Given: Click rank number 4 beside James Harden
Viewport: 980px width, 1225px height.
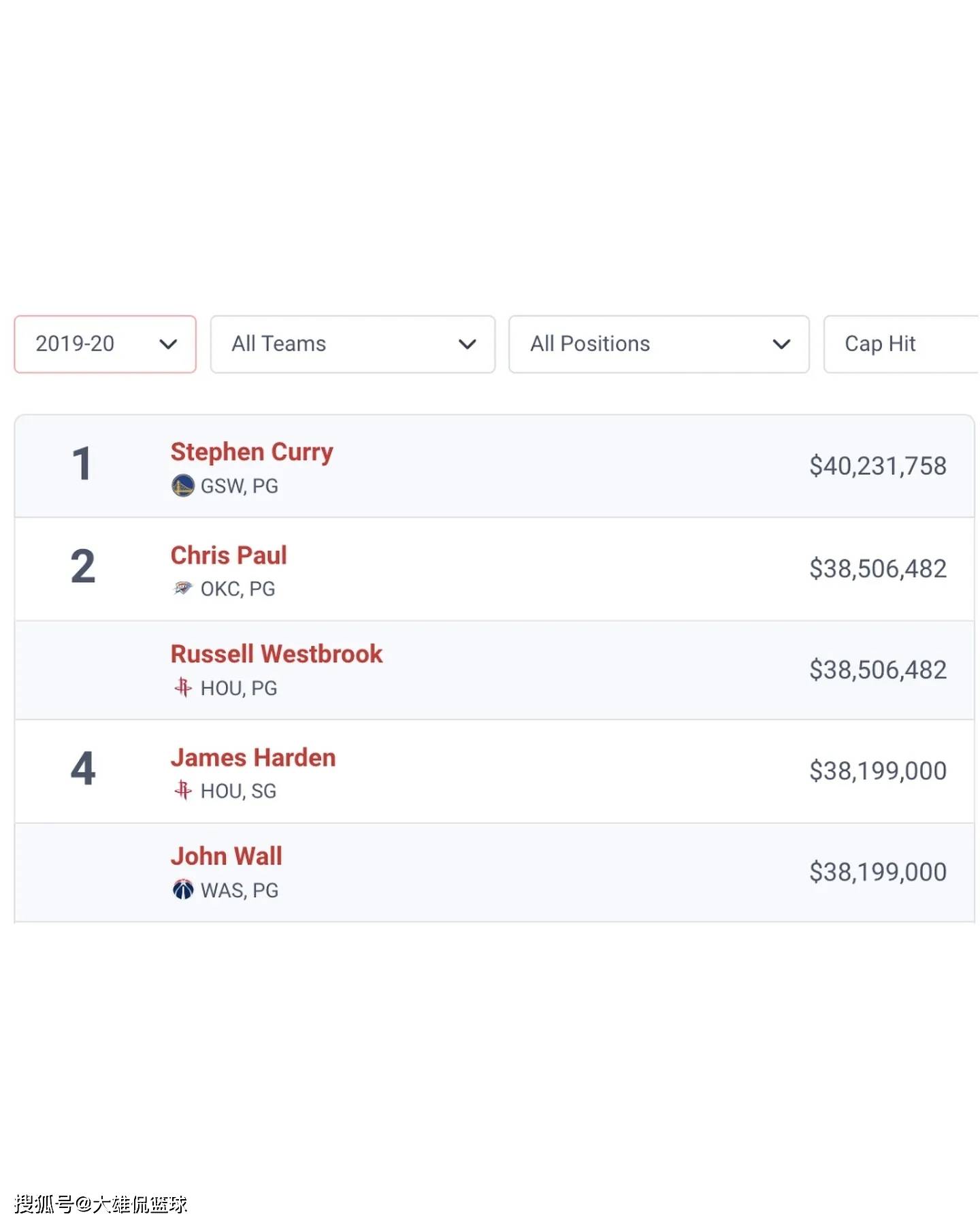Looking at the screenshot, I should [83, 768].
